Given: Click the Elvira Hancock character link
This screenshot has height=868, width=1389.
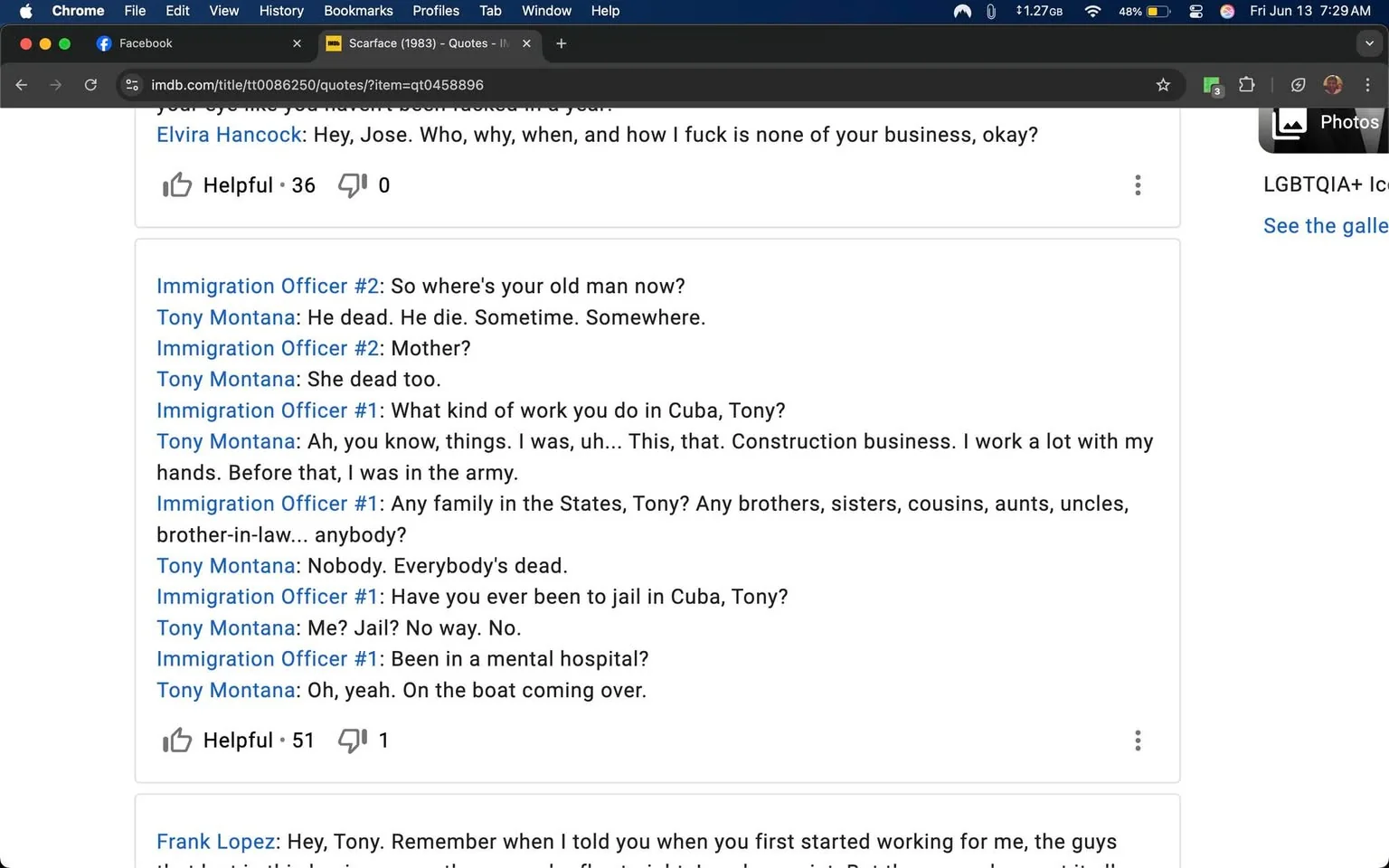Looking at the screenshot, I should coord(229,135).
